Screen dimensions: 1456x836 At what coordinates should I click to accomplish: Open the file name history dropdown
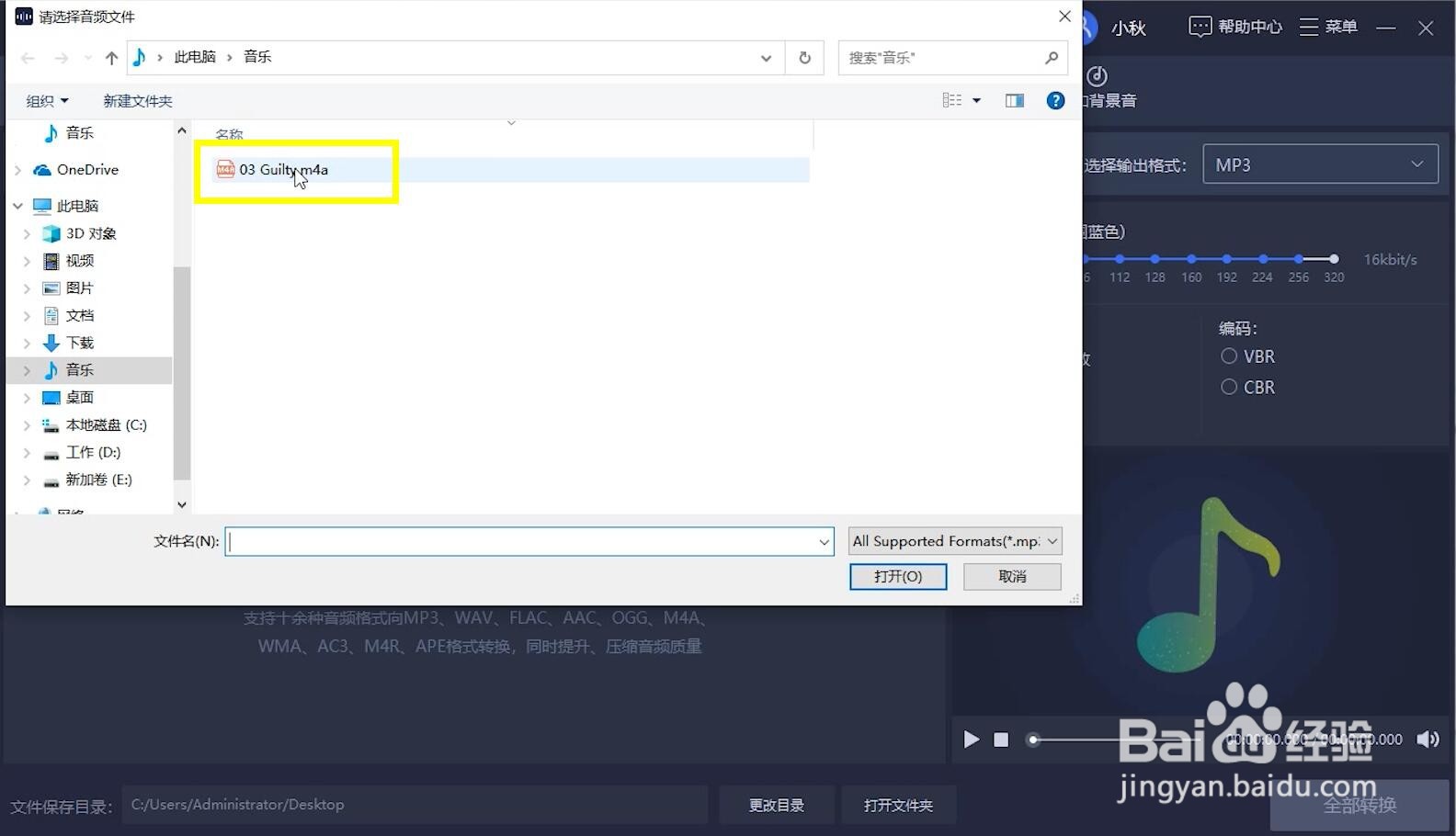tap(824, 541)
